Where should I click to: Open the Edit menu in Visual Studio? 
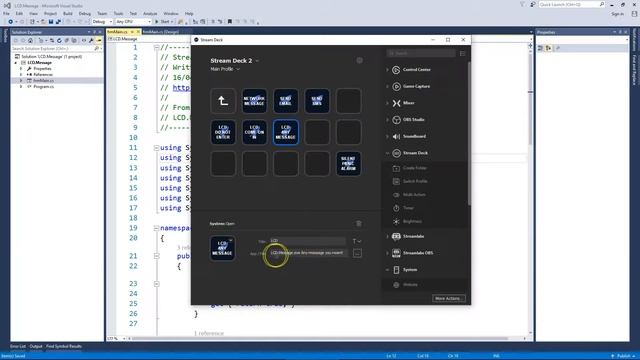point(19,13)
